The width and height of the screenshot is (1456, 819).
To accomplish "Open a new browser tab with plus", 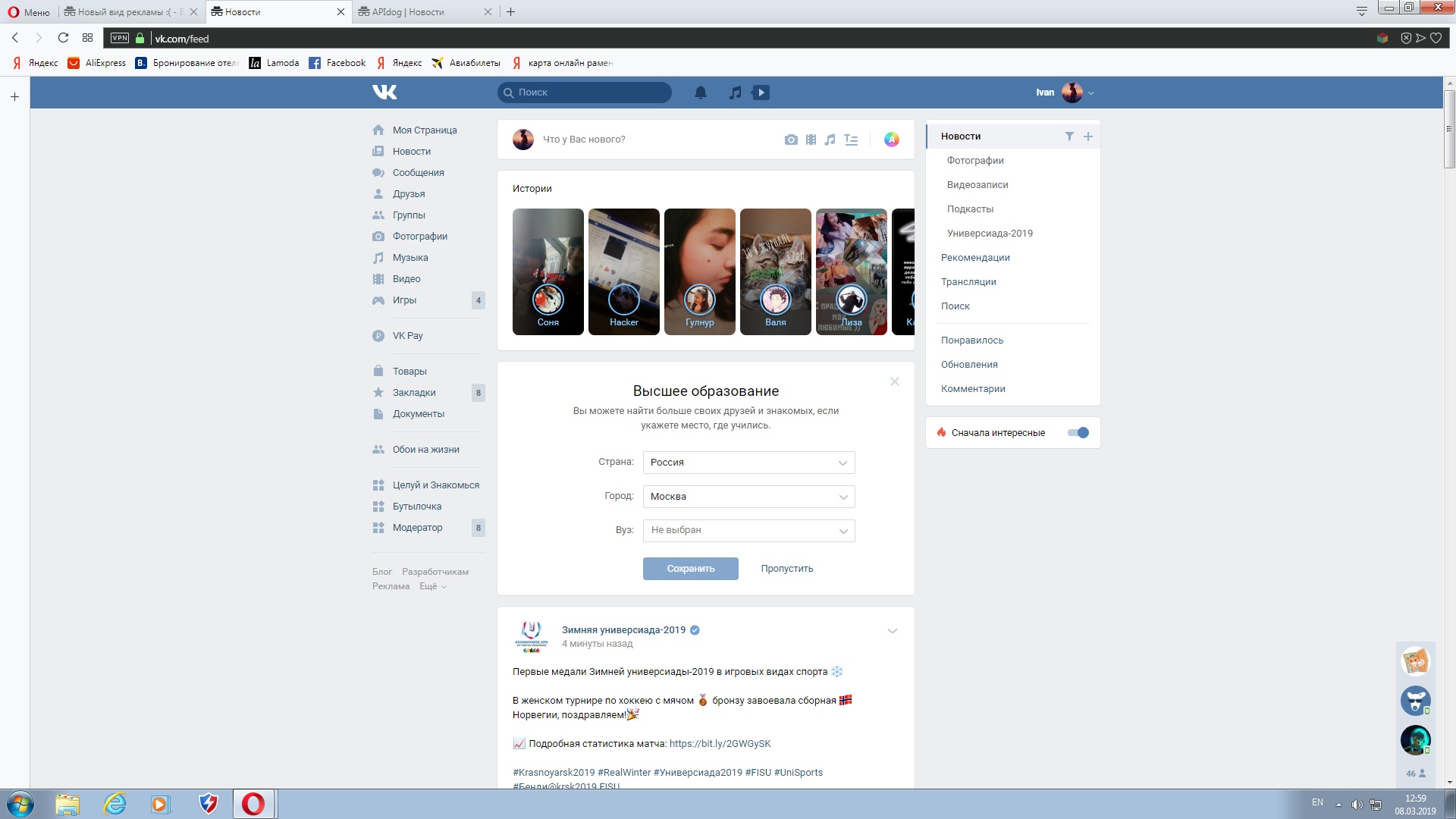I will click(510, 12).
